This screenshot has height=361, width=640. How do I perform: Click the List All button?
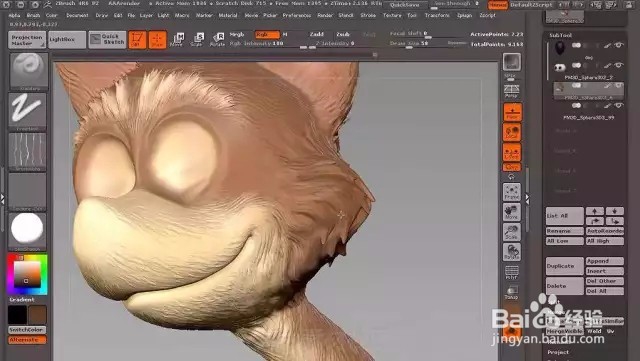point(564,216)
